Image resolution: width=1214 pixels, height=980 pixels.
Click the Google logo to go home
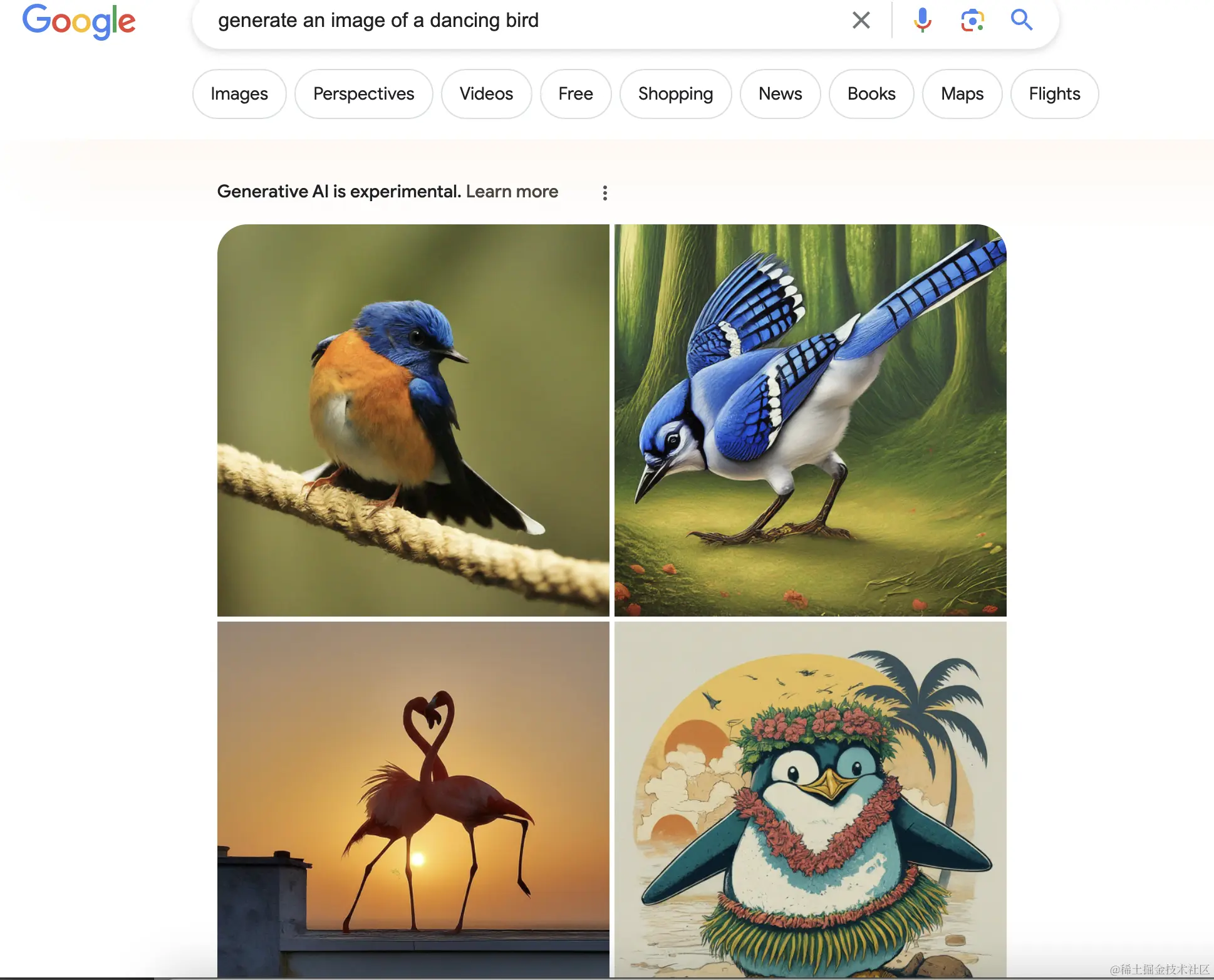coord(79,21)
